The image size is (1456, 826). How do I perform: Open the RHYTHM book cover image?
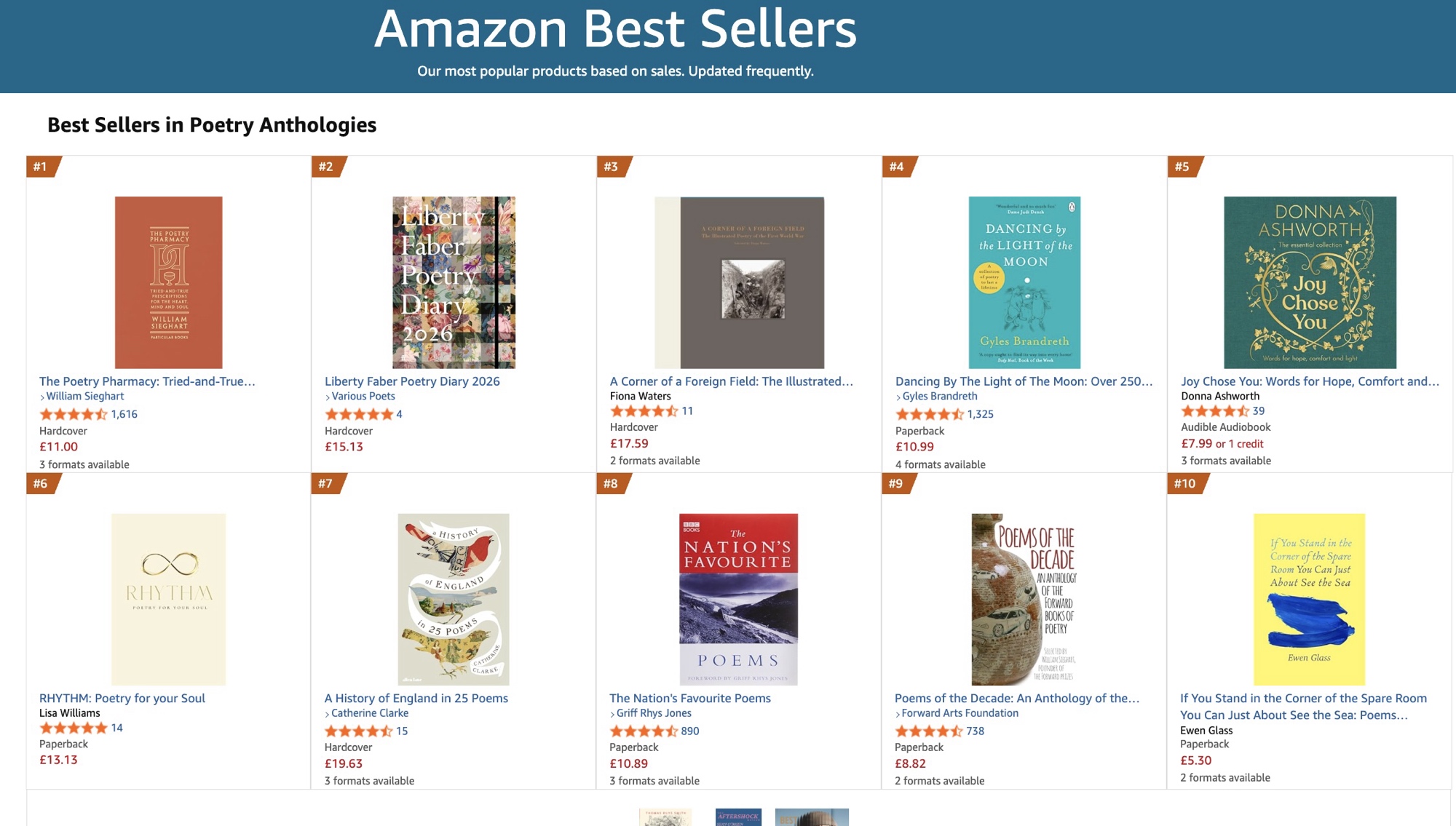pos(168,599)
